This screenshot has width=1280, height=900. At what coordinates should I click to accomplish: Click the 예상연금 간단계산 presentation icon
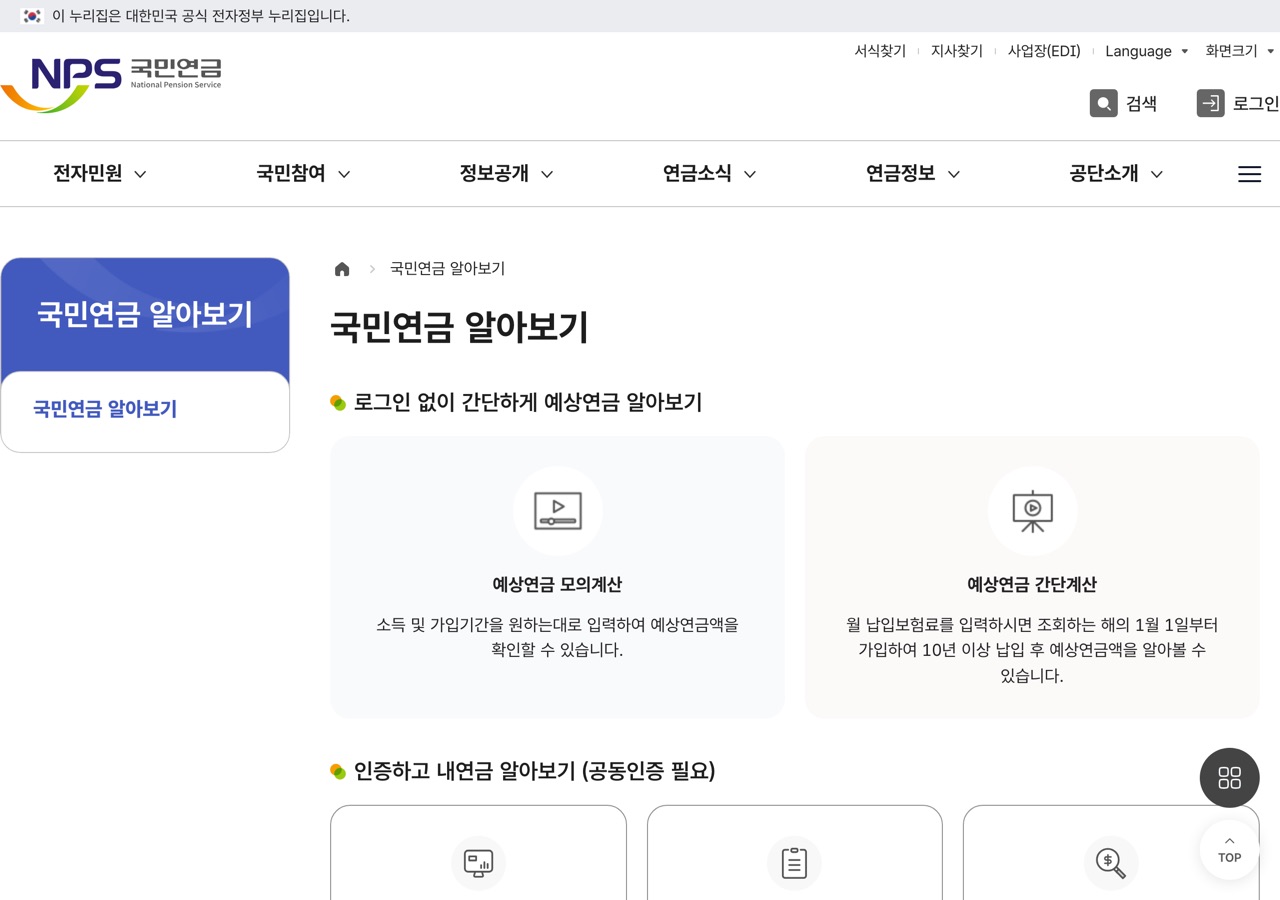[1032, 511]
